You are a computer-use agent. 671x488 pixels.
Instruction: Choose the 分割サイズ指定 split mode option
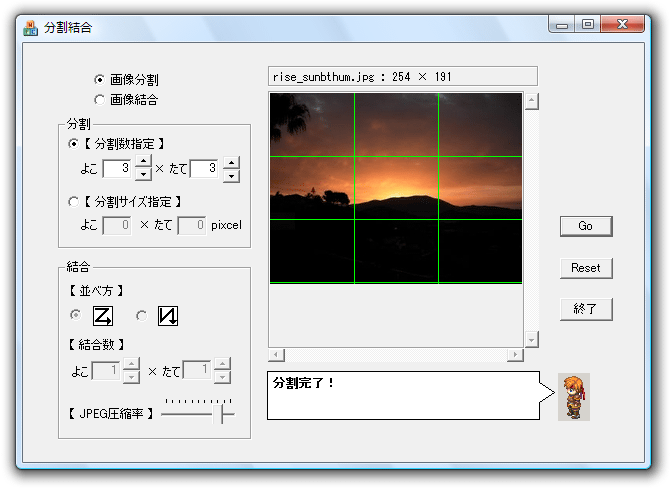(74, 202)
